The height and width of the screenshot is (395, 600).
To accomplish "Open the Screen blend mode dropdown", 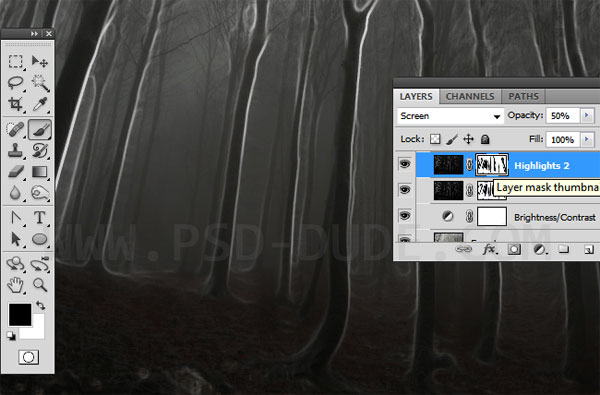I will point(450,116).
